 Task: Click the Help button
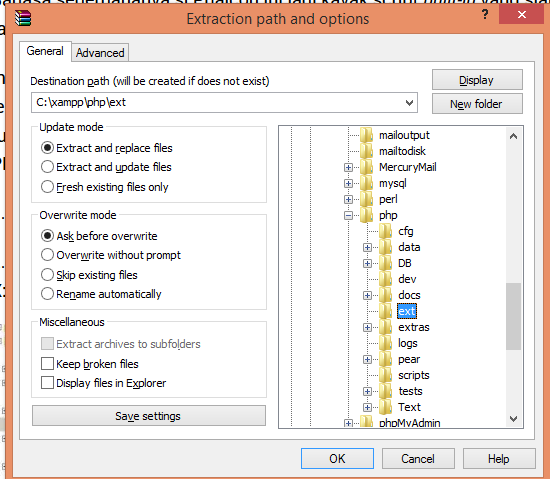pyautogui.click(x=499, y=458)
